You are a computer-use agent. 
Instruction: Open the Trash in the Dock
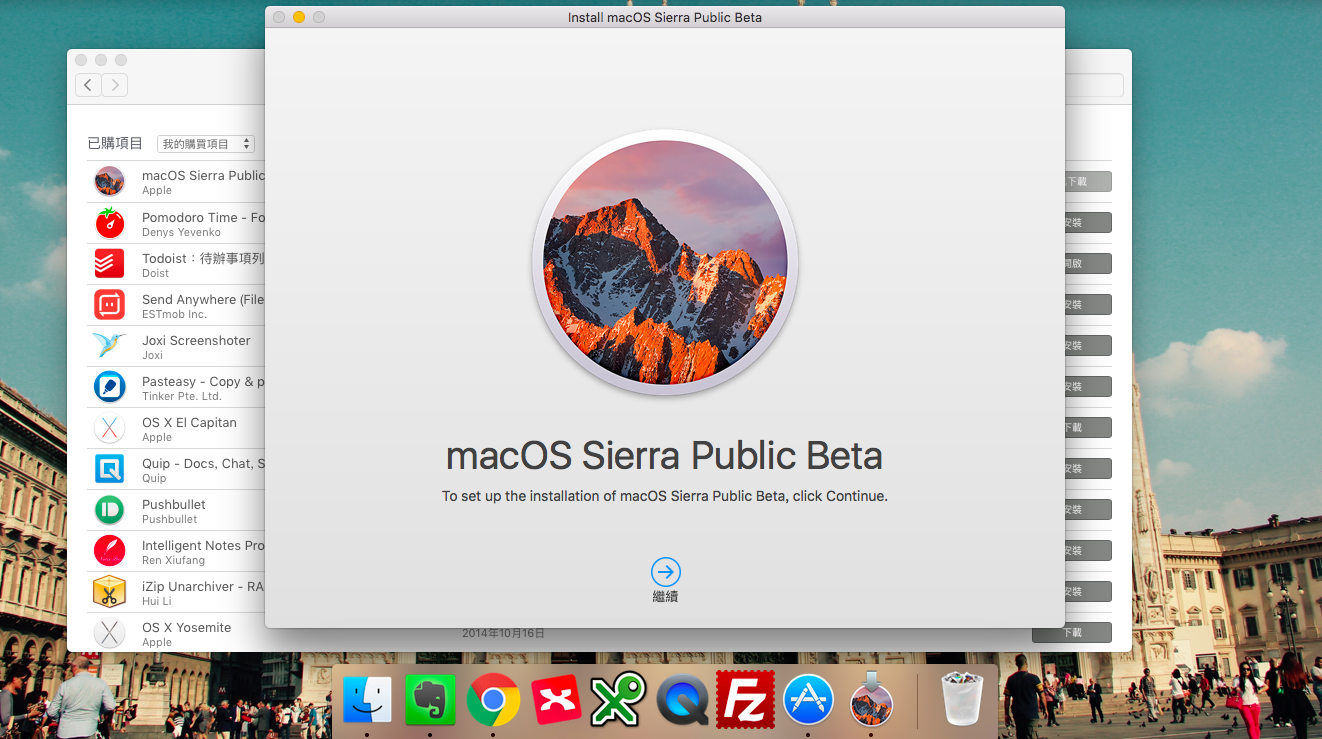coord(963,699)
